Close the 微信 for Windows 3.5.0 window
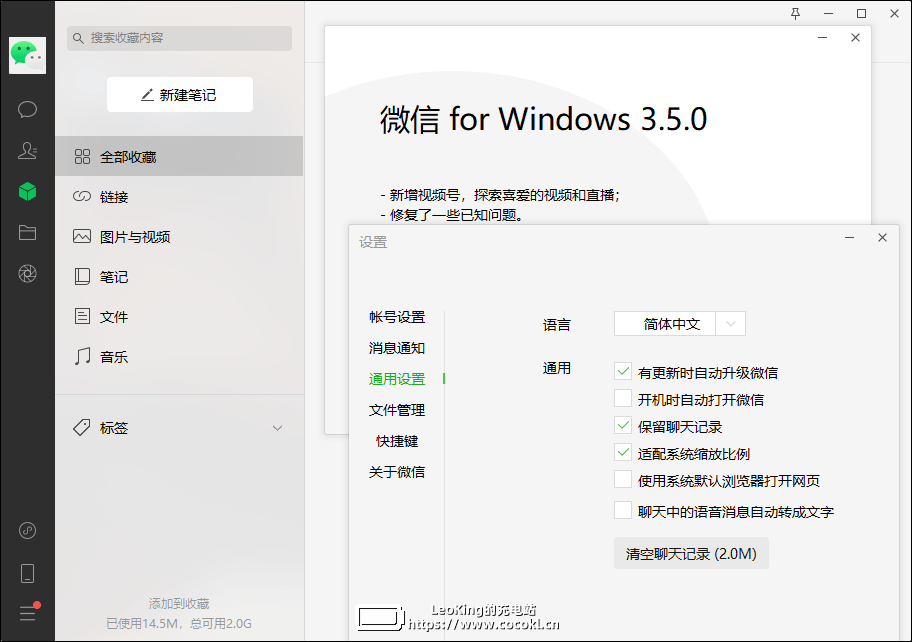 pyautogui.click(x=855, y=38)
